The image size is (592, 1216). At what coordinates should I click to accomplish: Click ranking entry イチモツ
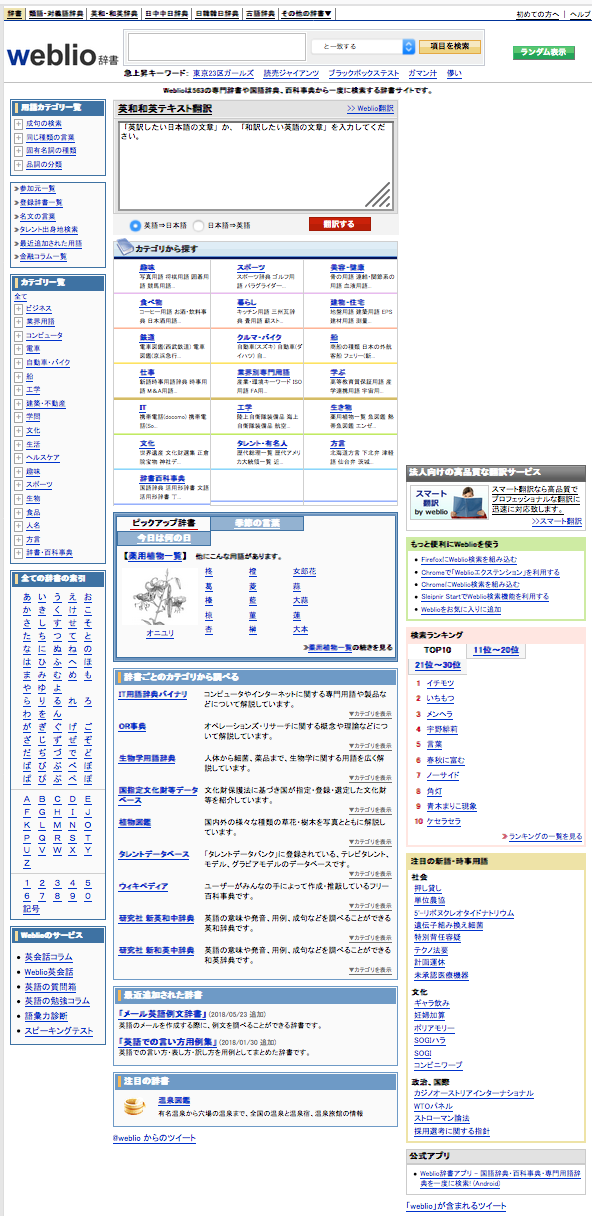coord(440,682)
